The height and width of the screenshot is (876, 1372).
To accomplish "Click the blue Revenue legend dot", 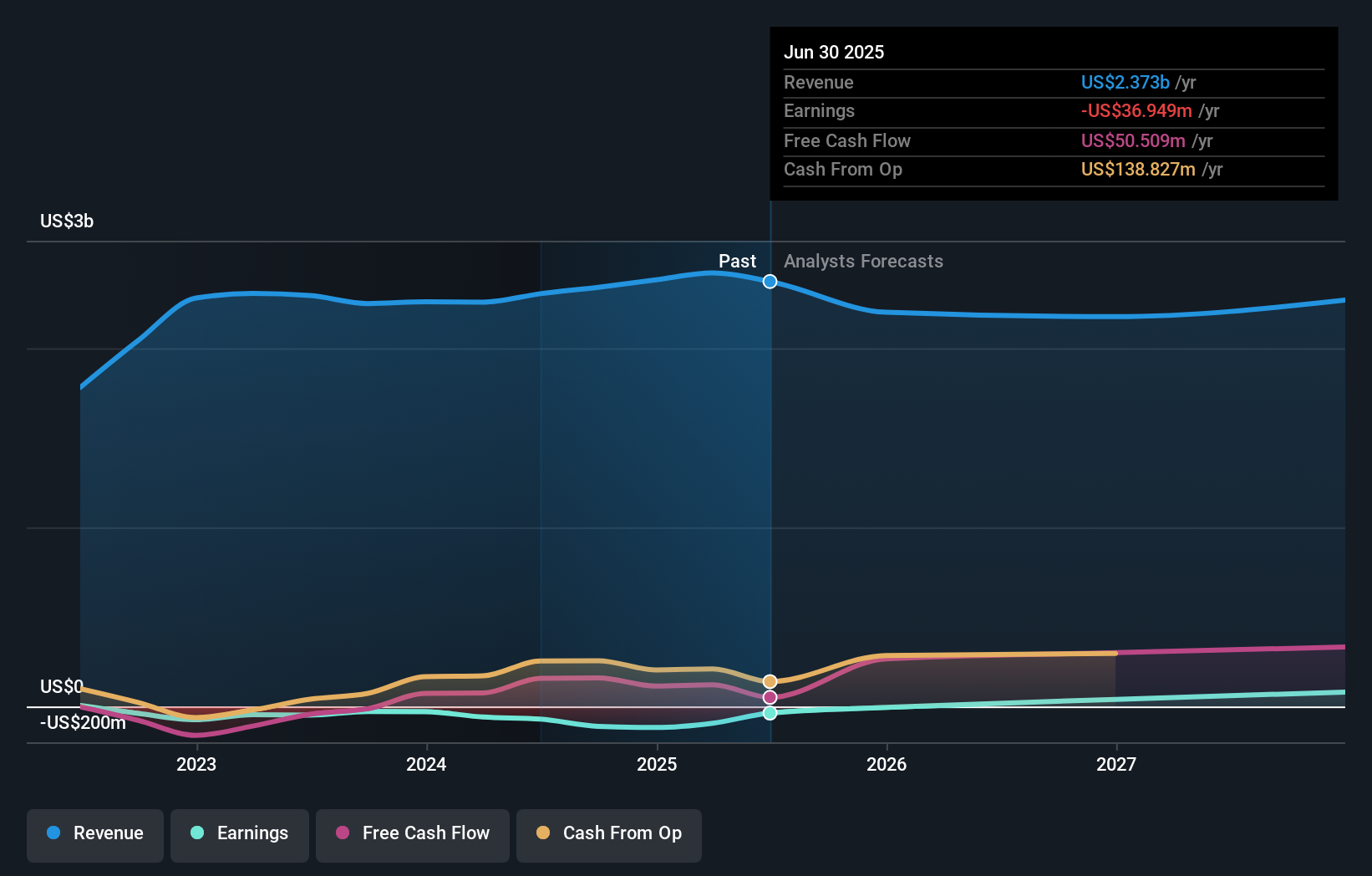I will coord(53,833).
